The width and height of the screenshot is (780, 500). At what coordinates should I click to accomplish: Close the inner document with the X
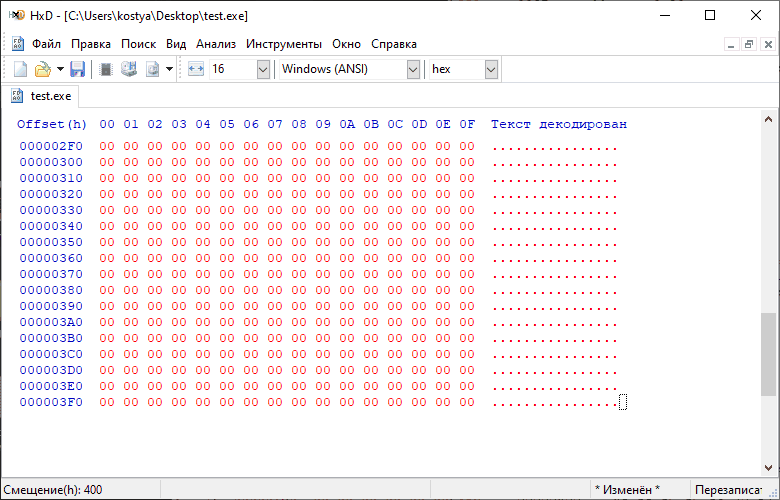pyautogui.click(x=768, y=45)
